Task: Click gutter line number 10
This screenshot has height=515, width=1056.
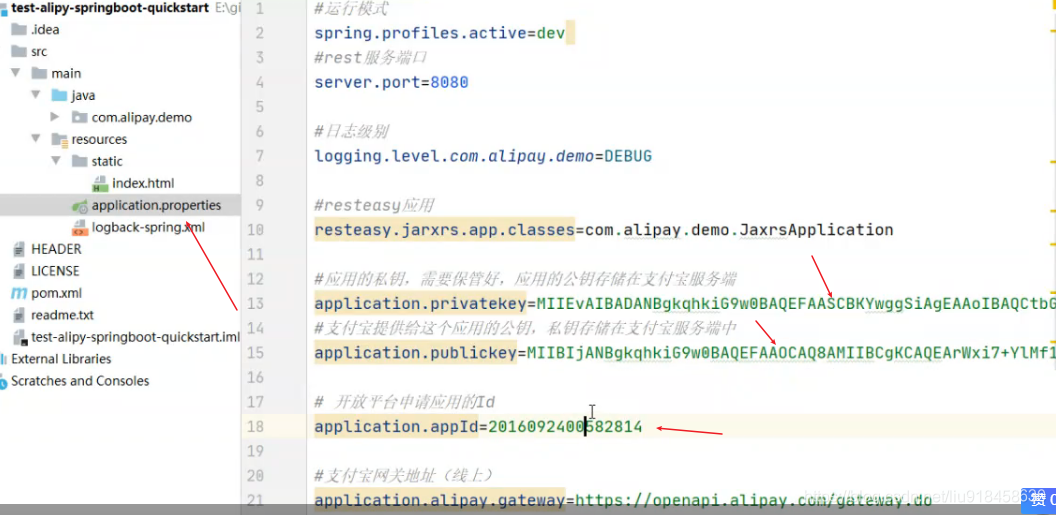Action: (x=256, y=230)
